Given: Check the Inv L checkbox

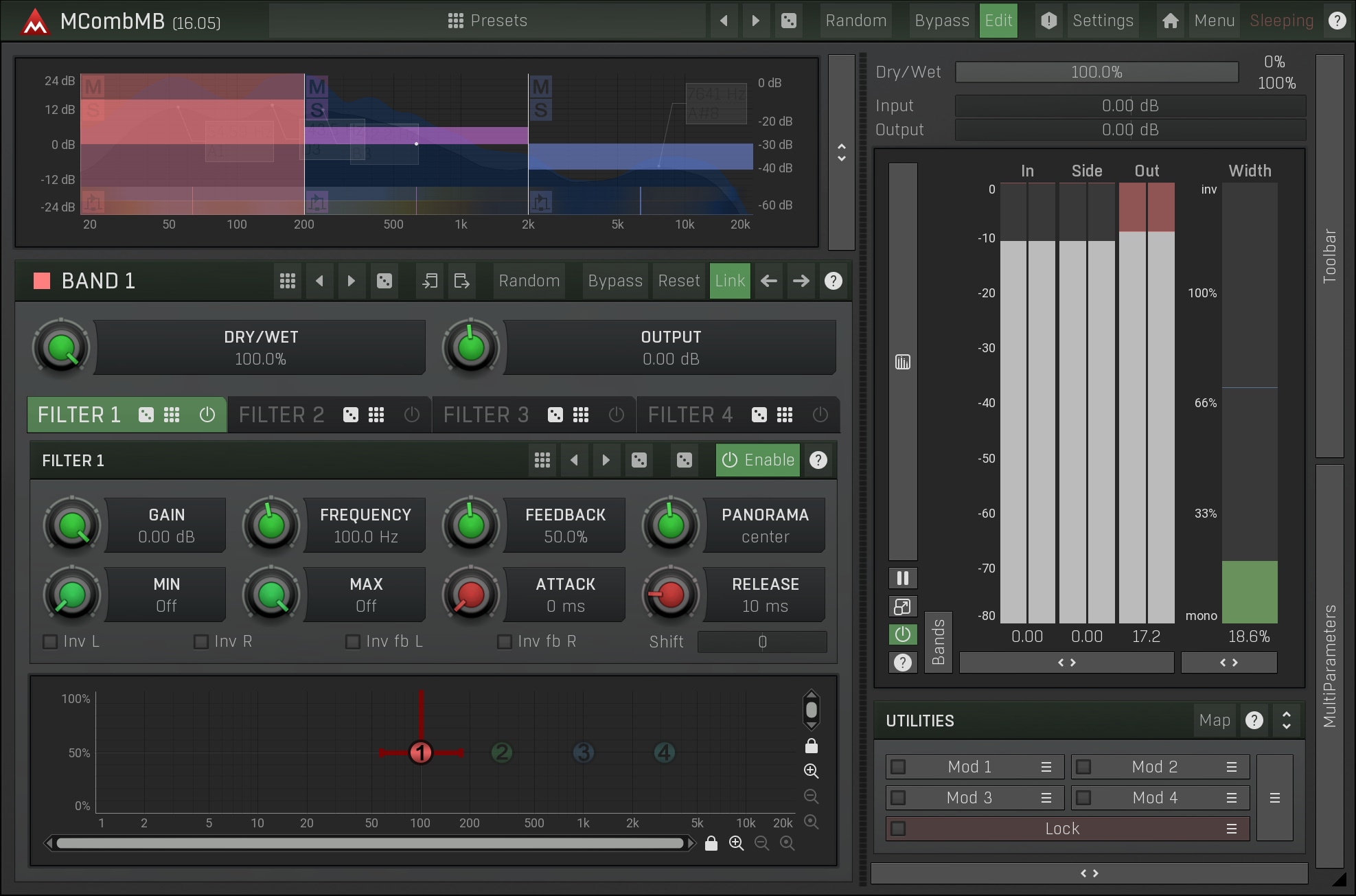Looking at the screenshot, I should pos(50,642).
